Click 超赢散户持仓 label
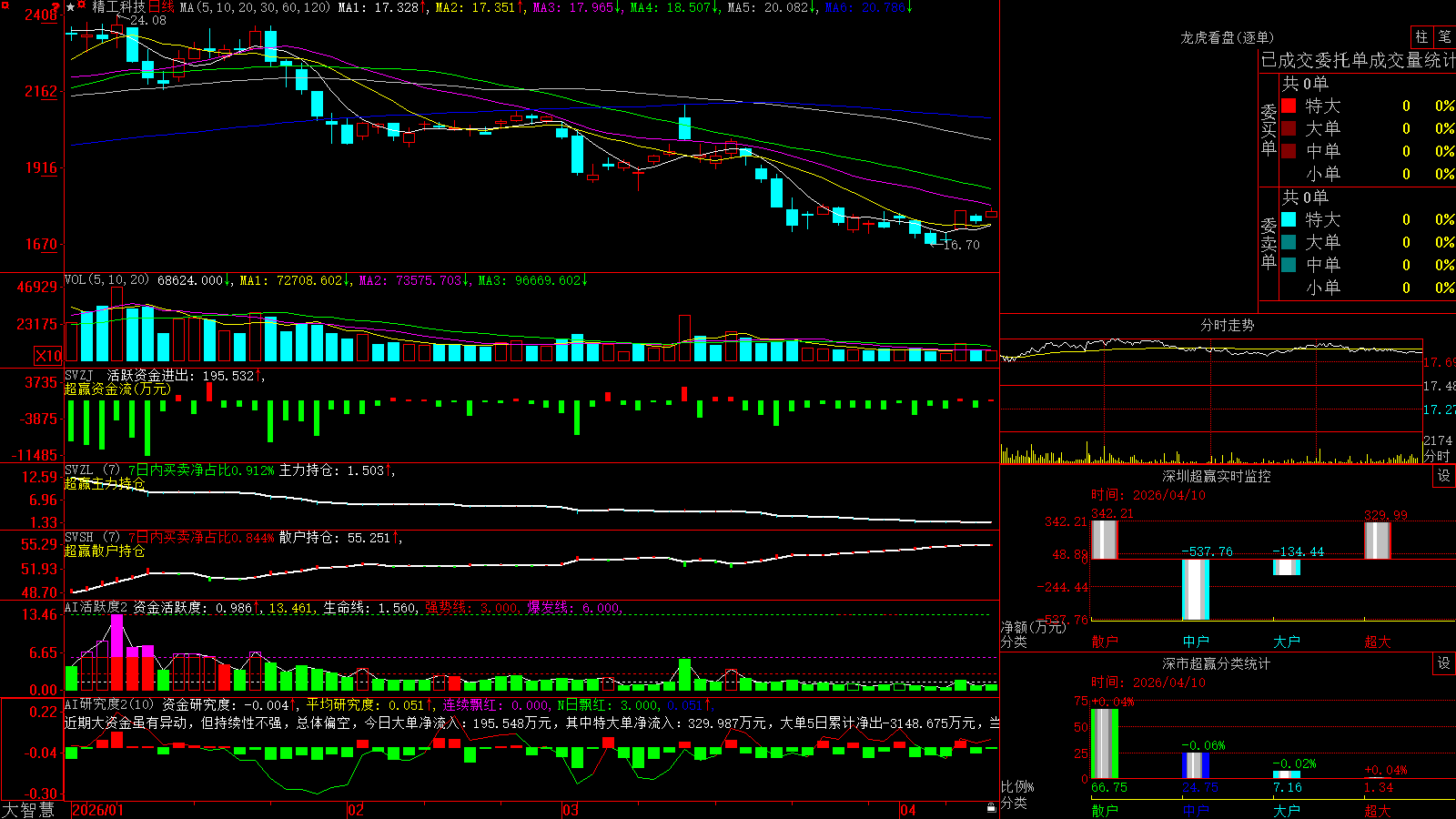Screen dimensions: 1456x819 click(105, 551)
